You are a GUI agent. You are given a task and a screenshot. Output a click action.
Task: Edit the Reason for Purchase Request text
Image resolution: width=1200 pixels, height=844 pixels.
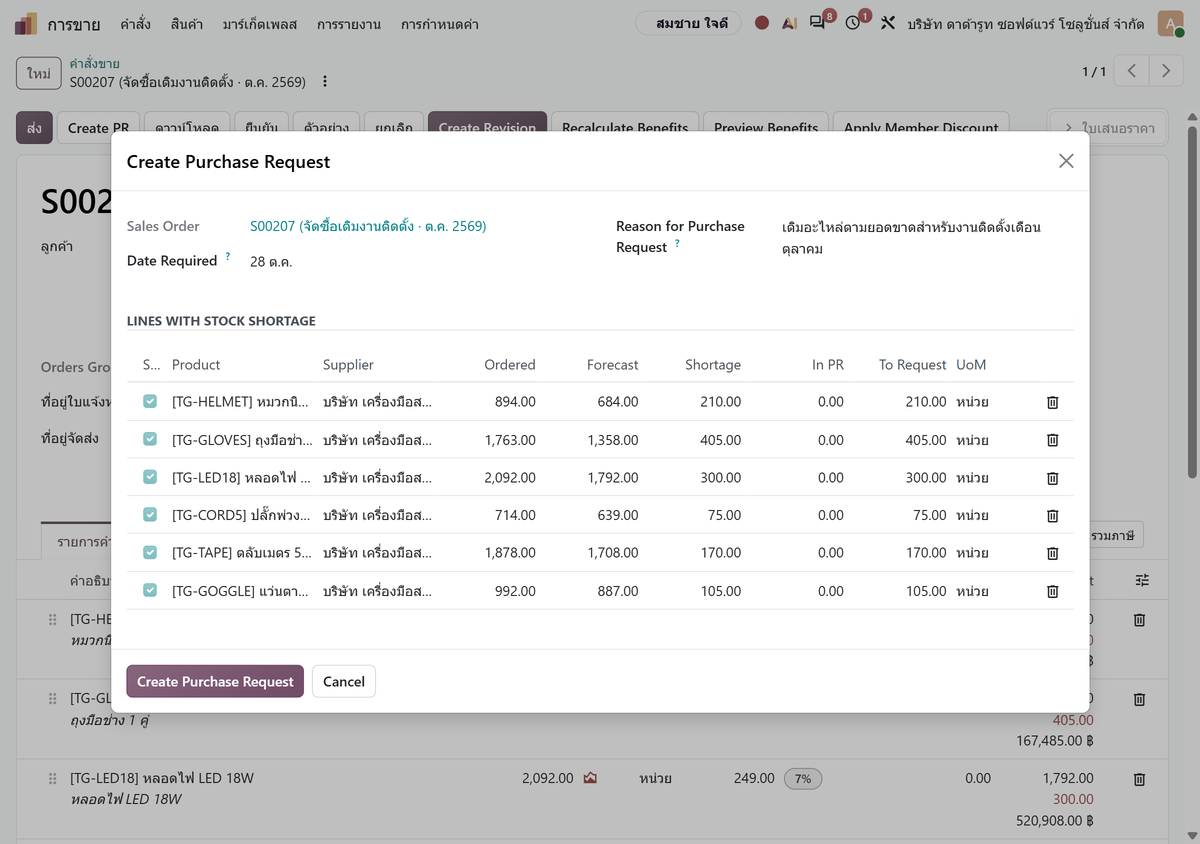pos(911,237)
